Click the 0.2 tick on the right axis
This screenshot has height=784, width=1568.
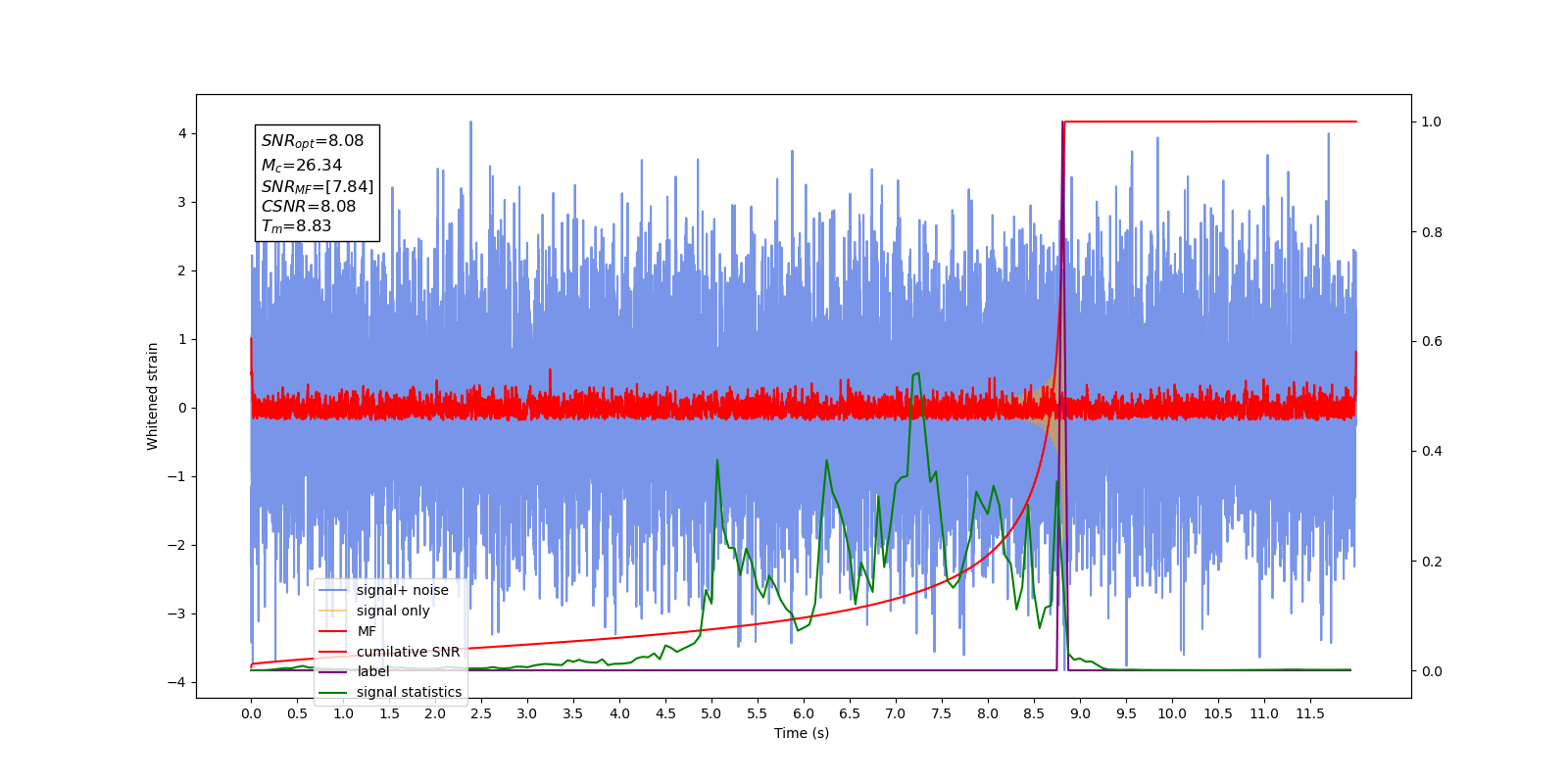1432,562
